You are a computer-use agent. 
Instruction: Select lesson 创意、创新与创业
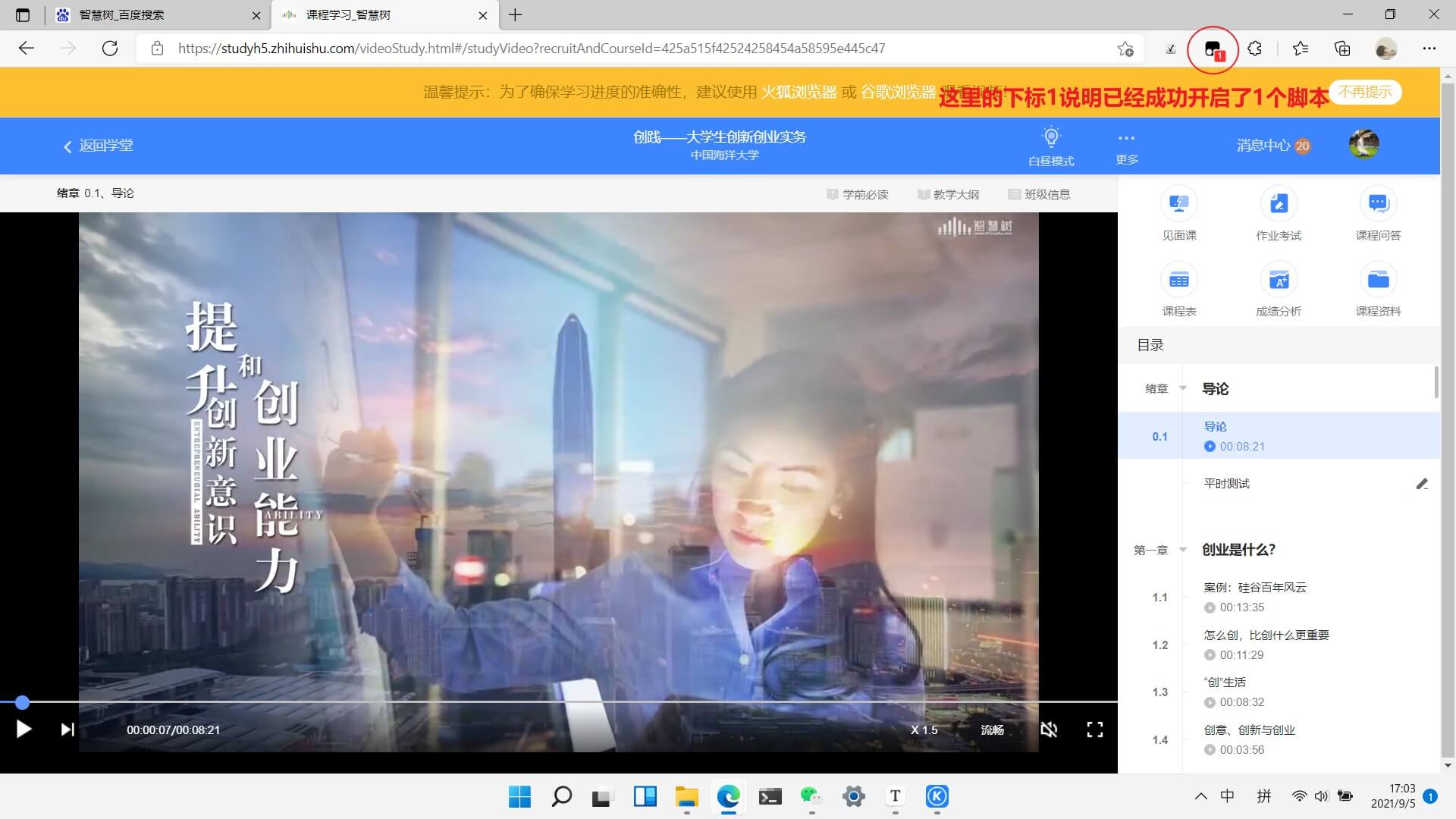click(x=1249, y=730)
